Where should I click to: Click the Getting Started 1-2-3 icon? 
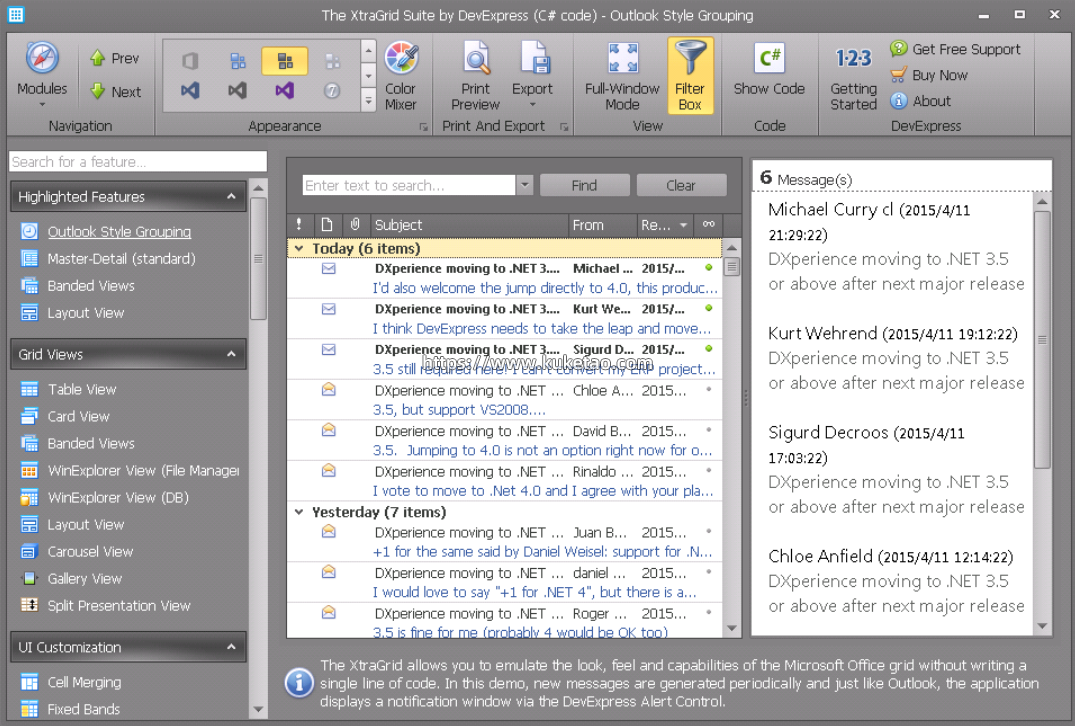click(853, 59)
